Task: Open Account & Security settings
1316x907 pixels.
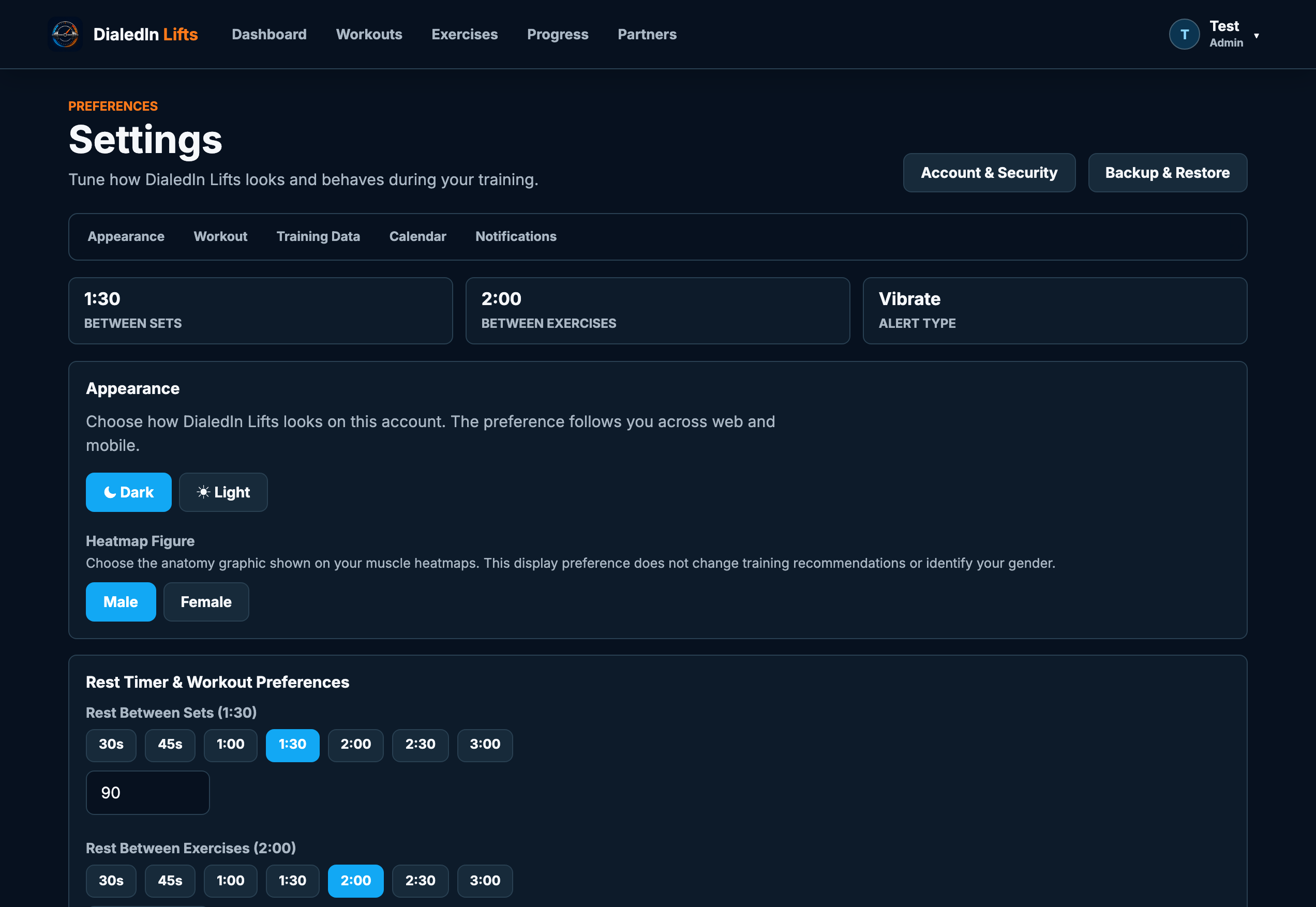Action: point(989,173)
